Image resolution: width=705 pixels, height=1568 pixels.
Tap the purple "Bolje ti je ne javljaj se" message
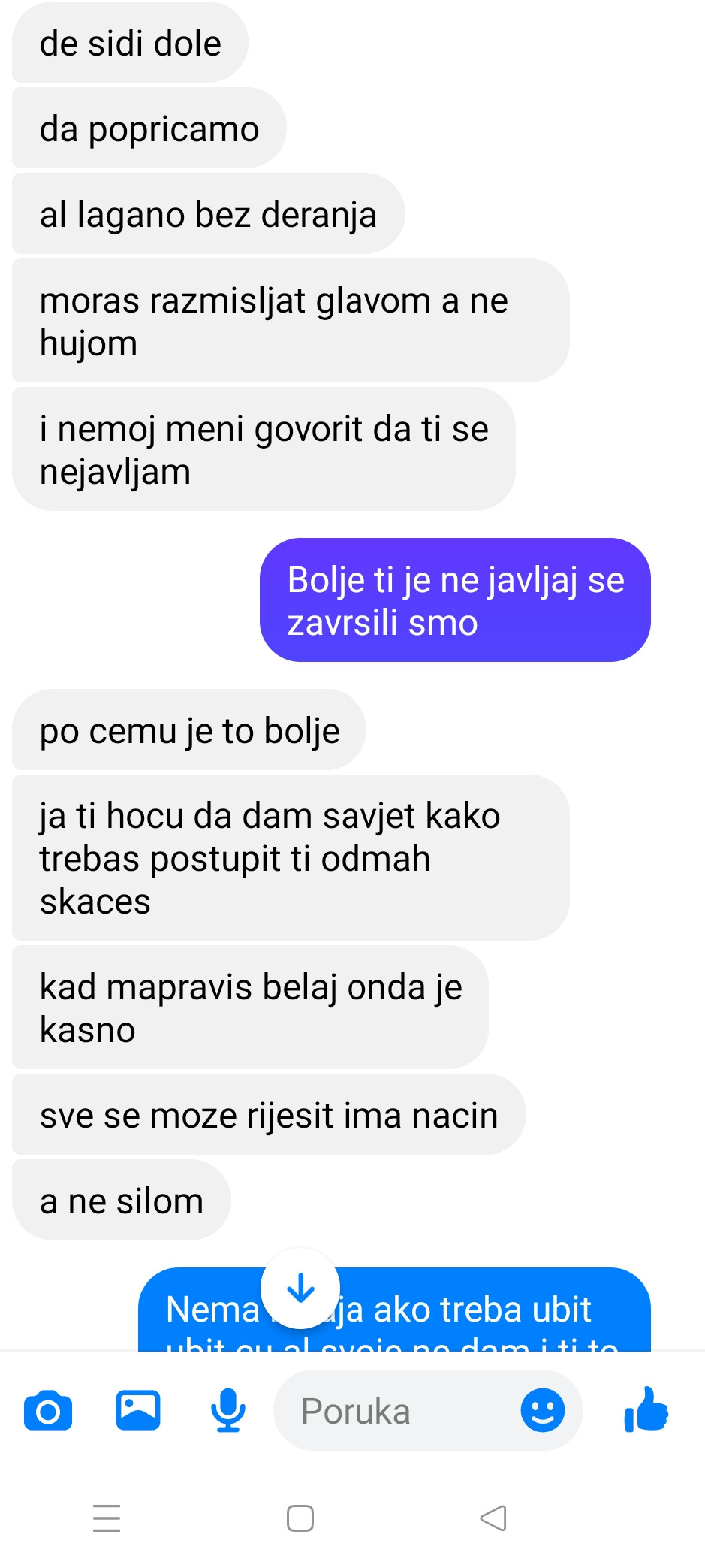[x=455, y=600]
